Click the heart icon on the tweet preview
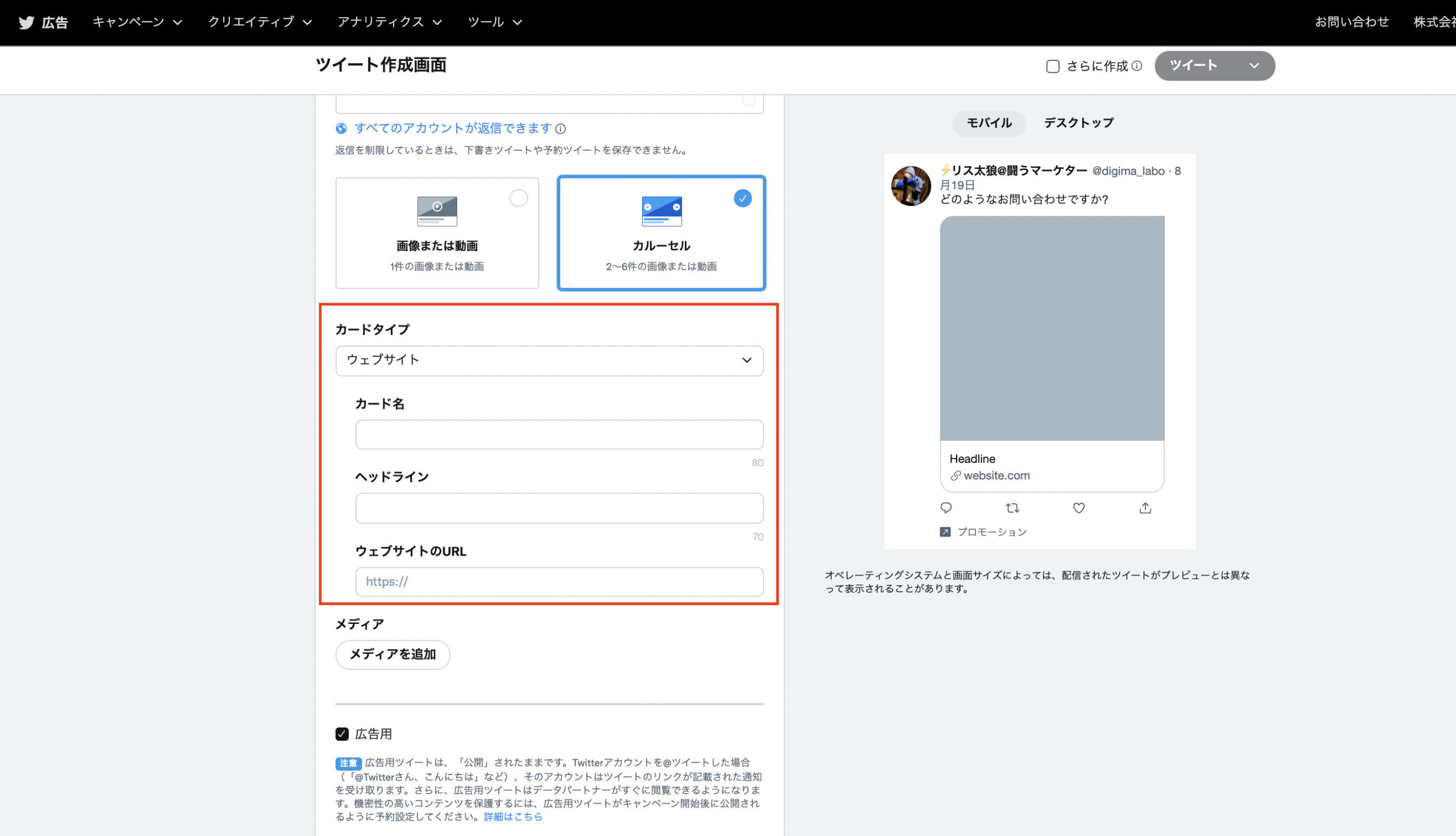Screen dimensions: 1456x836 tap(1078, 507)
